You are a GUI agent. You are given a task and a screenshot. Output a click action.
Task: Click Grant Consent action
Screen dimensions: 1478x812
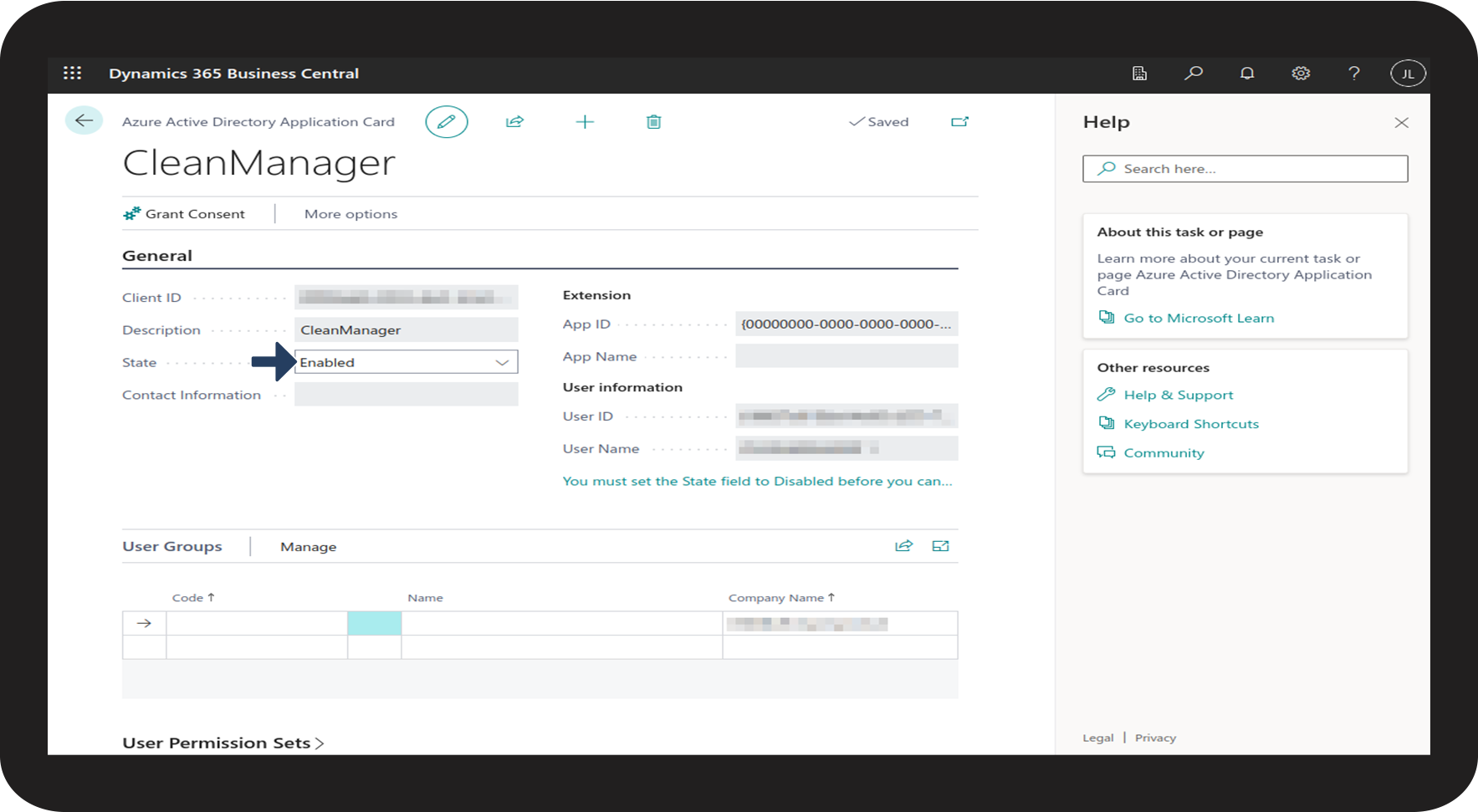(184, 214)
